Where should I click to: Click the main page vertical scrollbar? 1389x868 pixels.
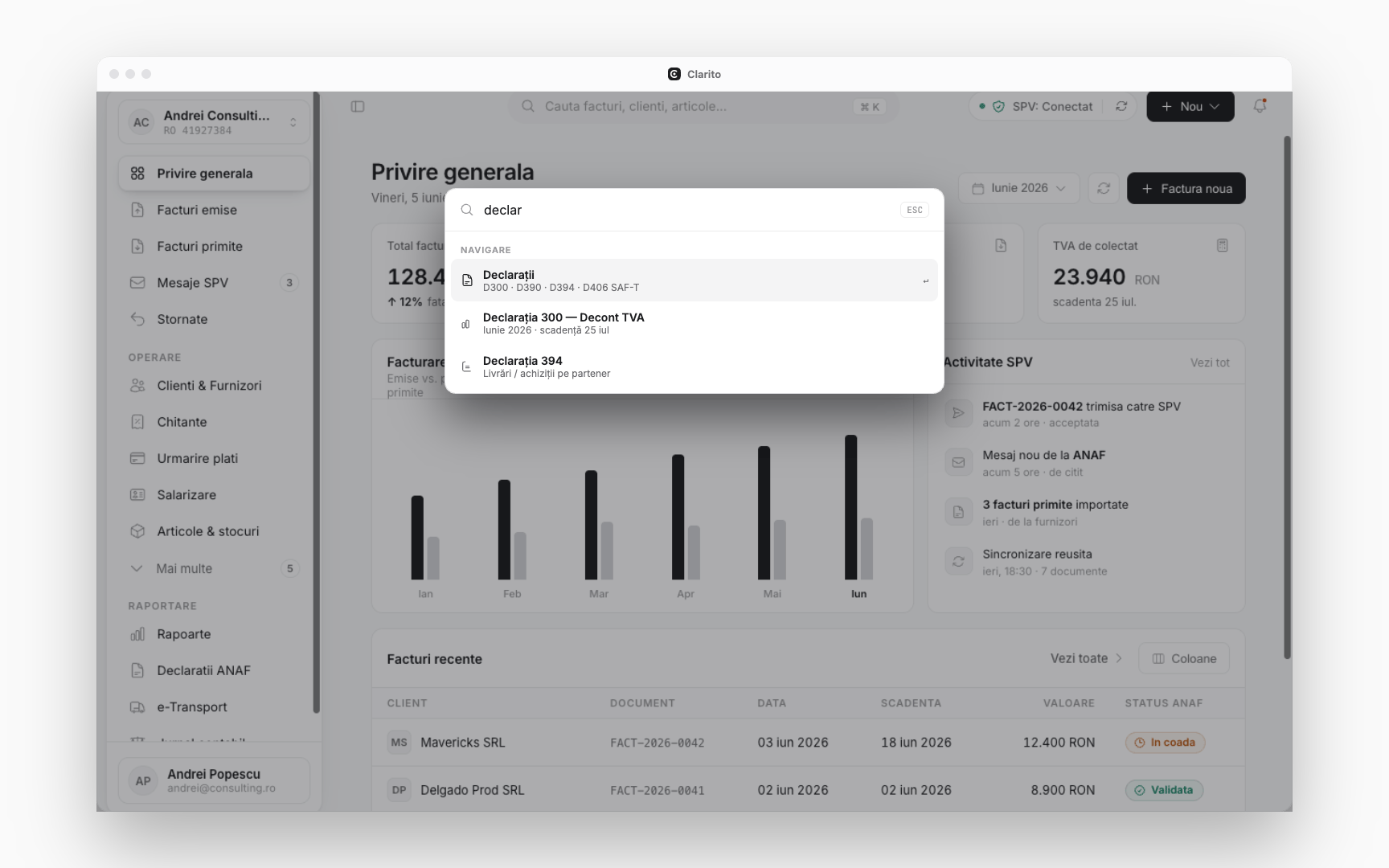[1287, 398]
